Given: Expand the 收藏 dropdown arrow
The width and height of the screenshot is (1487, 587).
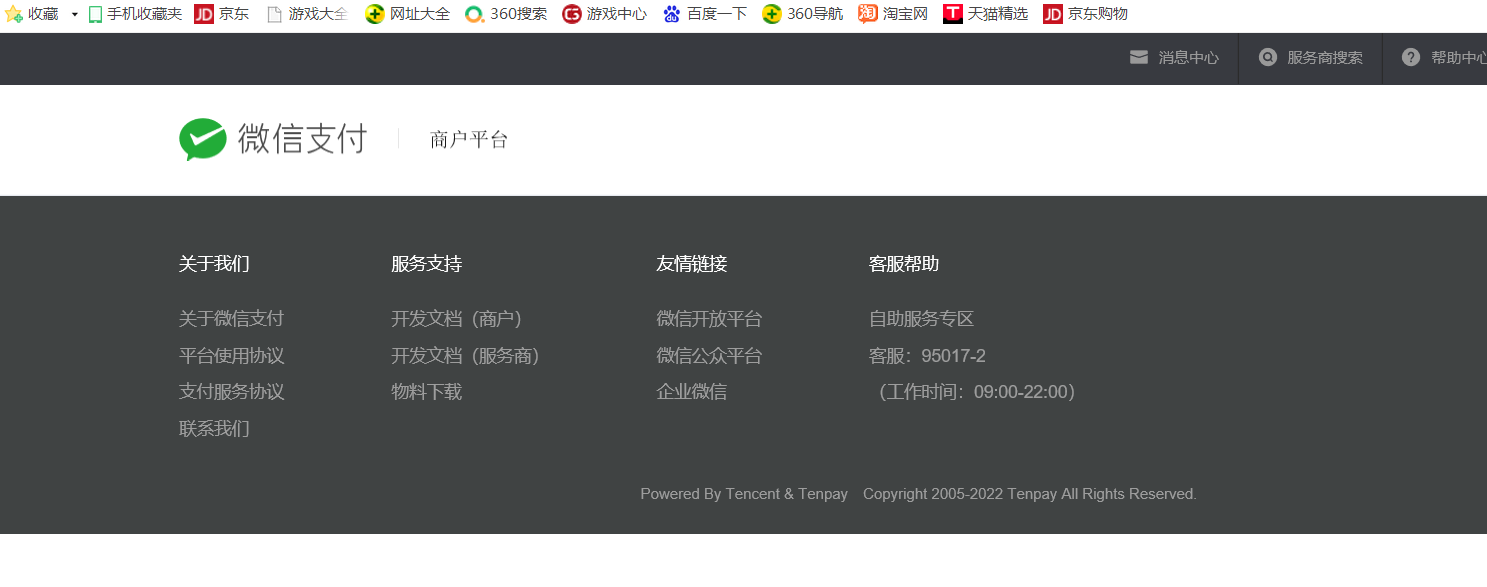Looking at the screenshot, I should 75,15.
